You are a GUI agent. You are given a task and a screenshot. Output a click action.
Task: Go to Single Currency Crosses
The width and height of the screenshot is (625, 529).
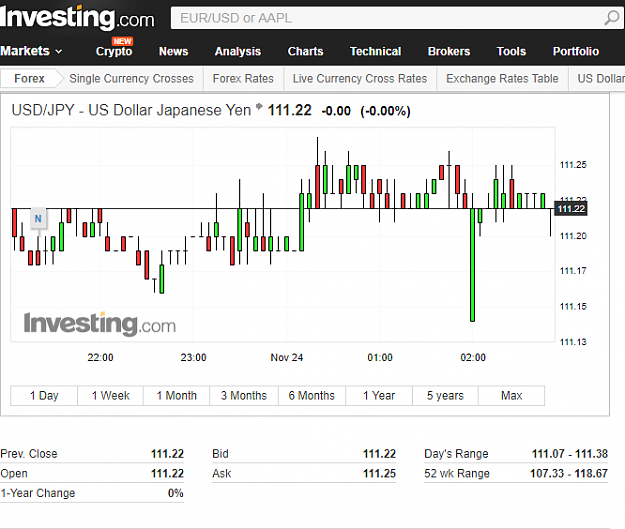click(131, 79)
